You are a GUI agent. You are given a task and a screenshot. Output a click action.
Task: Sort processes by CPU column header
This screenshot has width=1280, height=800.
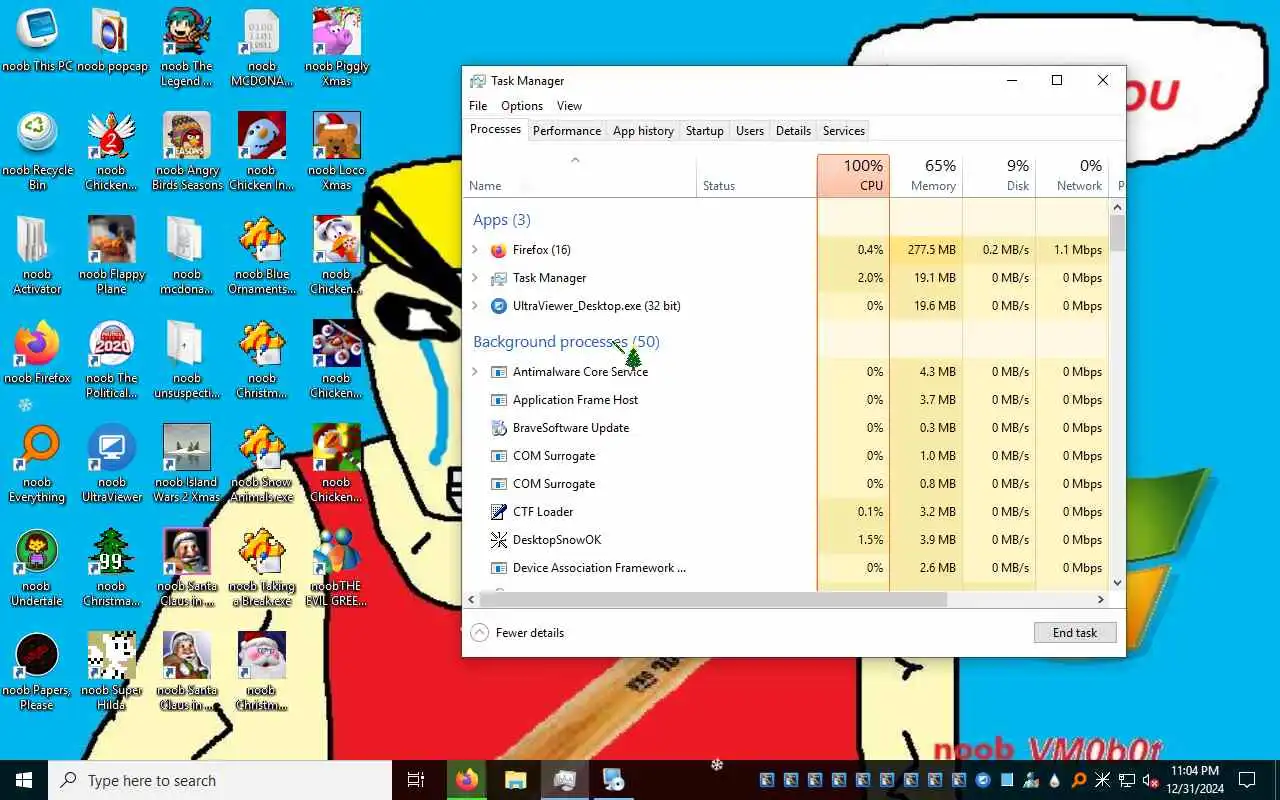(x=853, y=176)
